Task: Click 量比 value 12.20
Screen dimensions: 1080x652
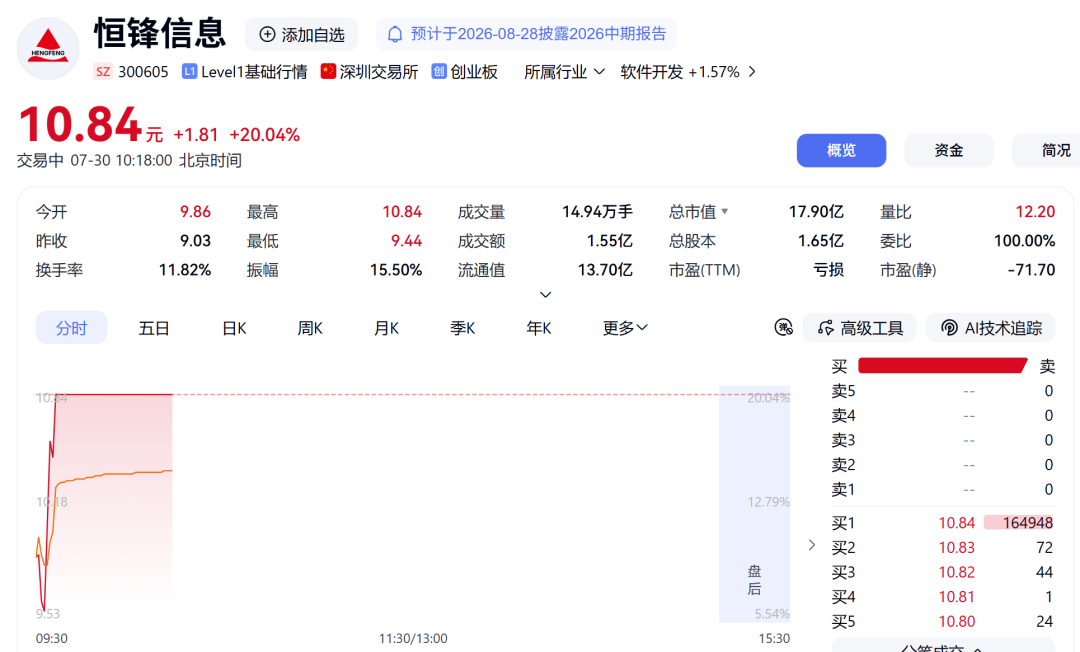Action: point(1035,211)
